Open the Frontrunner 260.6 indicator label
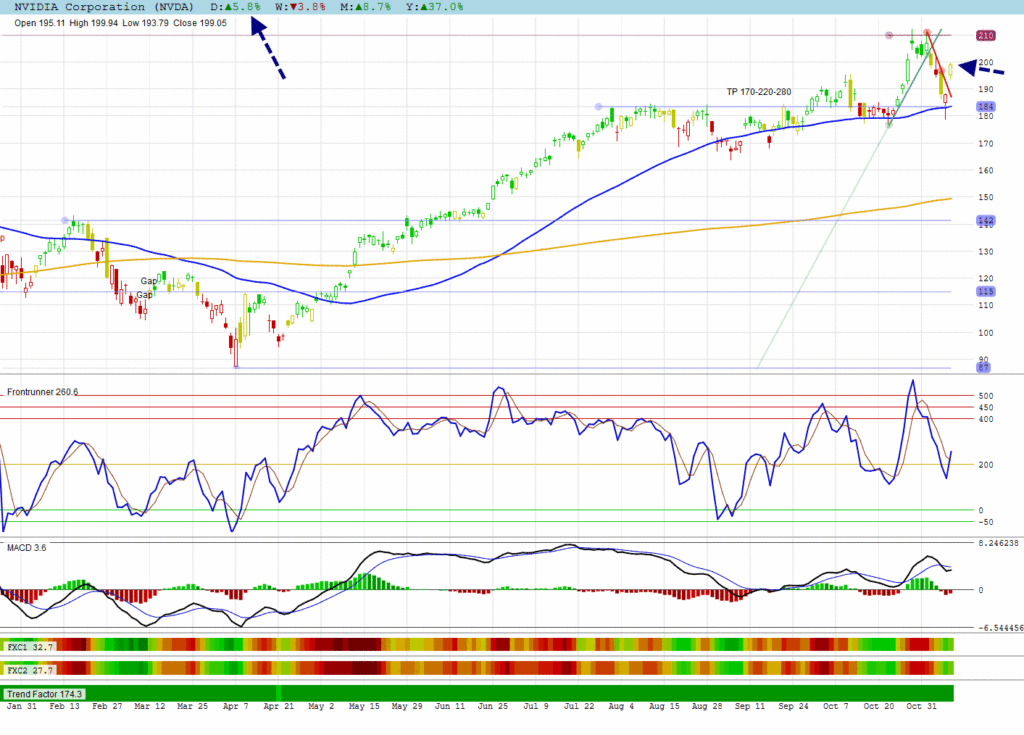Screen dimensions: 1024x735 [42, 392]
